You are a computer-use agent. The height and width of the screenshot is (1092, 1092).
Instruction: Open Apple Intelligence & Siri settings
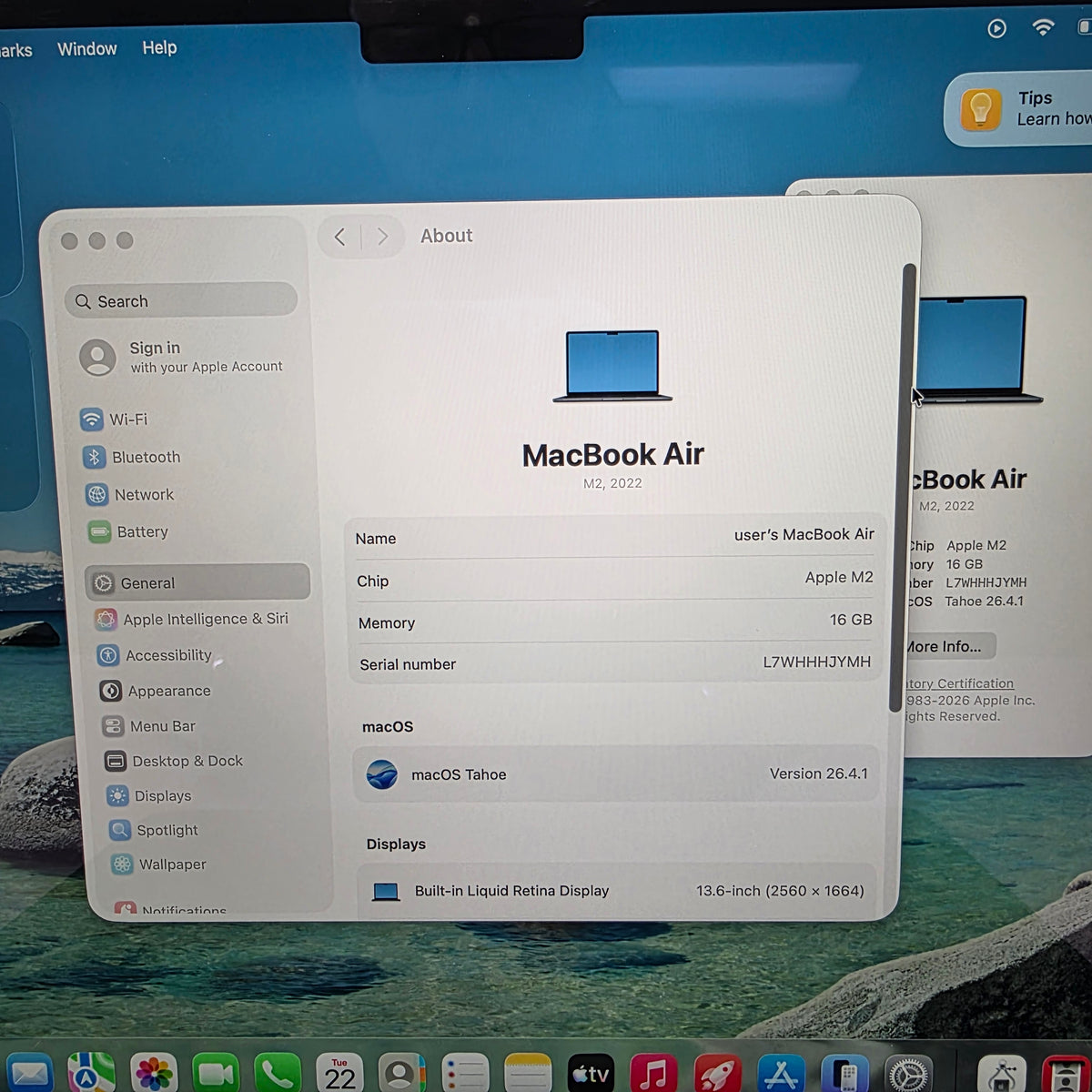[192, 619]
